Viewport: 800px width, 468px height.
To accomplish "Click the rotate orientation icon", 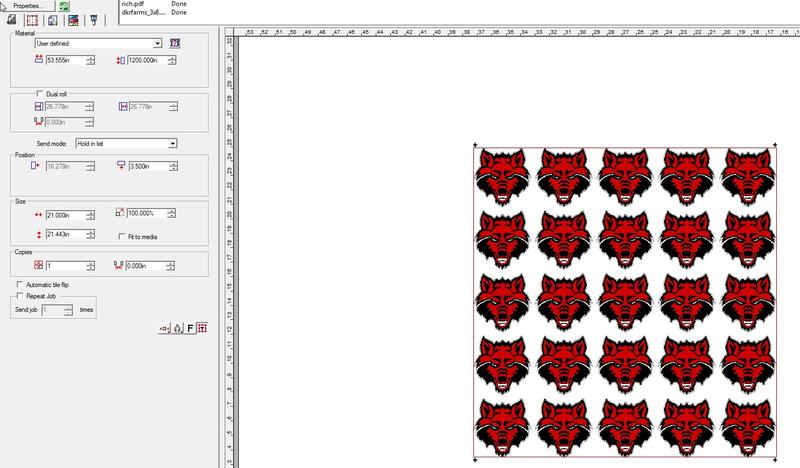I will point(177,328).
